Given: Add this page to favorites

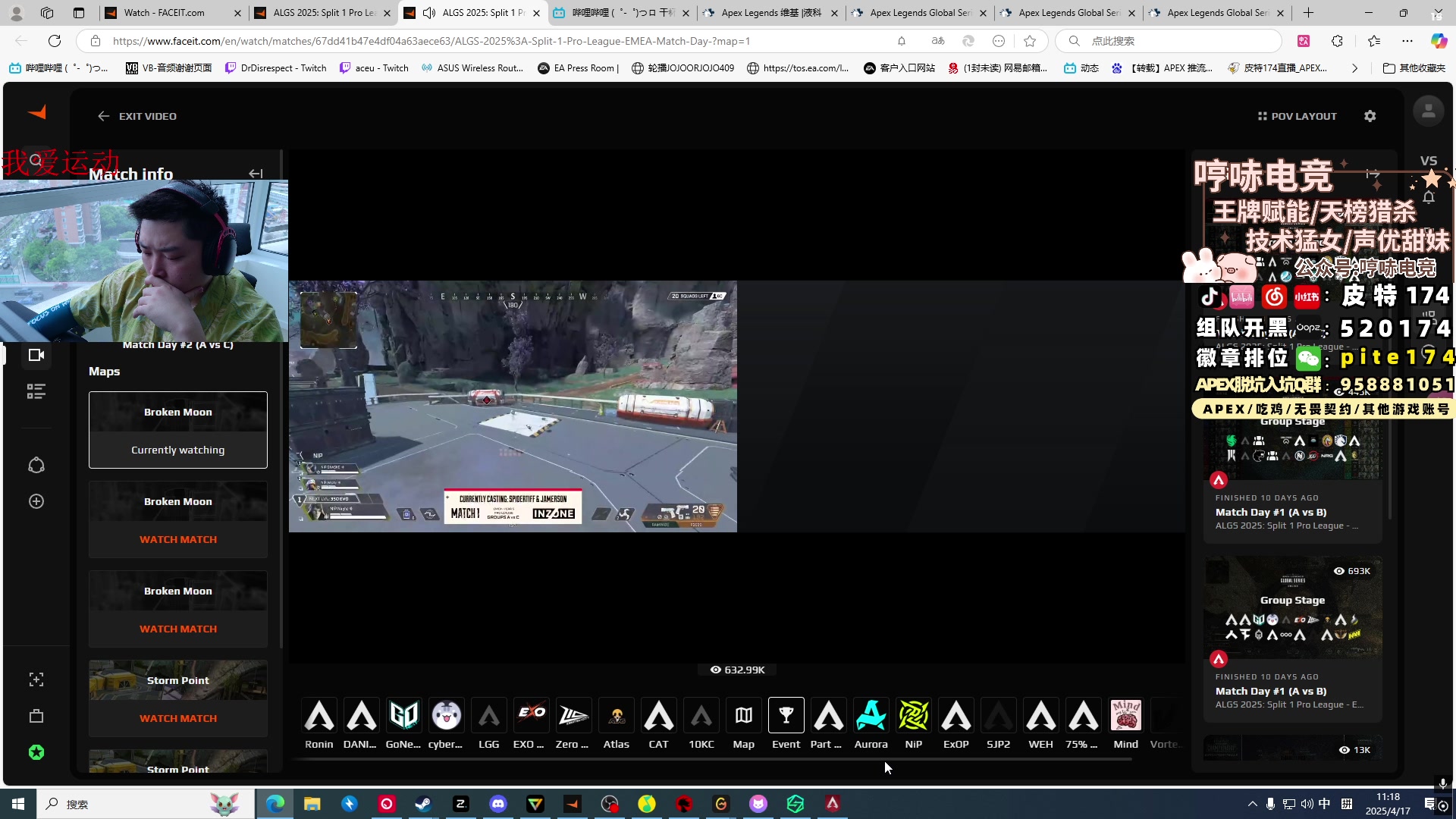Looking at the screenshot, I should [x=1030, y=41].
